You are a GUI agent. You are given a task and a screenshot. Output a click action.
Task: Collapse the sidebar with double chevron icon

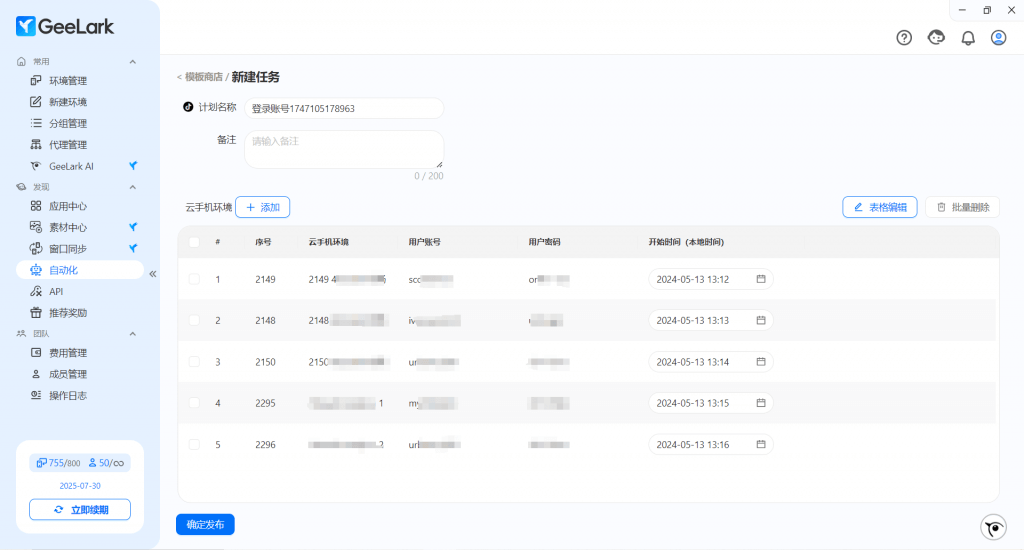[x=153, y=273]
